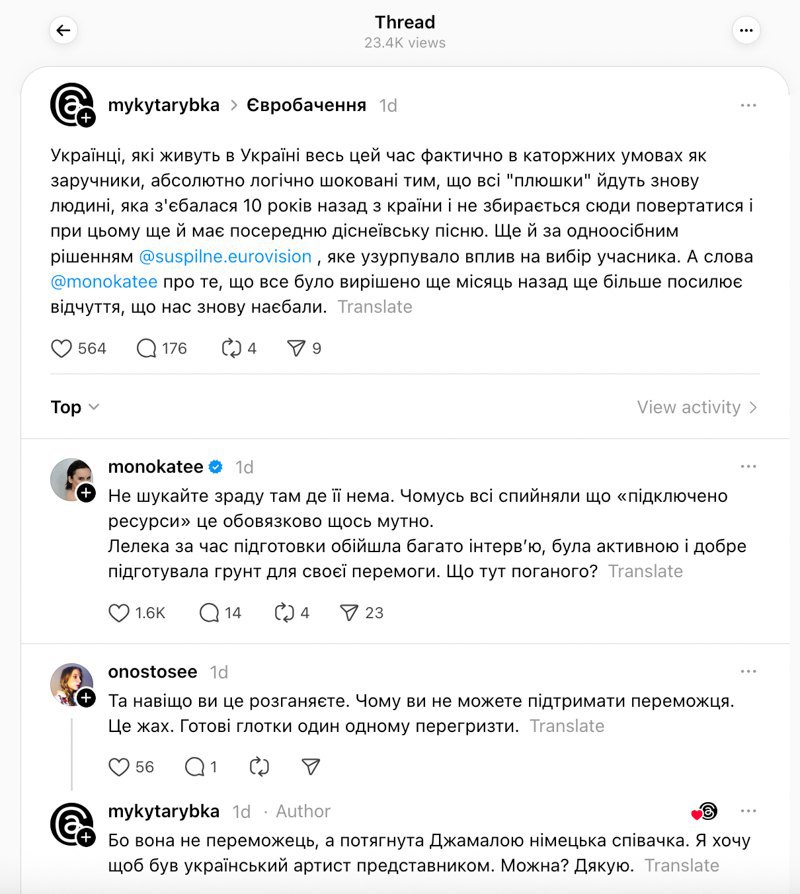
Task: Click monokatee's profile avatar
Action: (x=72, y=480)
